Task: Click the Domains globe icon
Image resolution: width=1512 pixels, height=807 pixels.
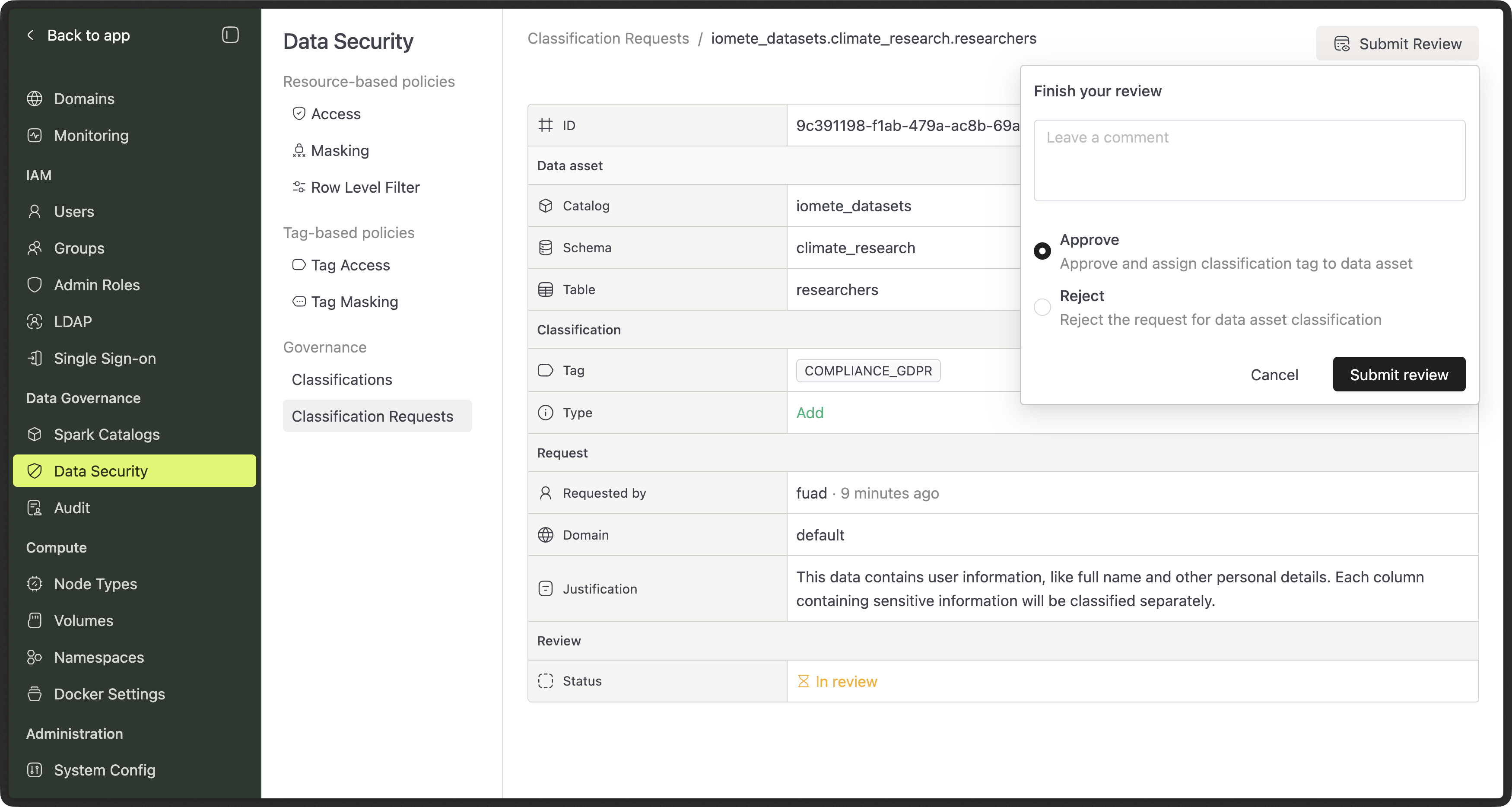Action: (x=35, y=98)
